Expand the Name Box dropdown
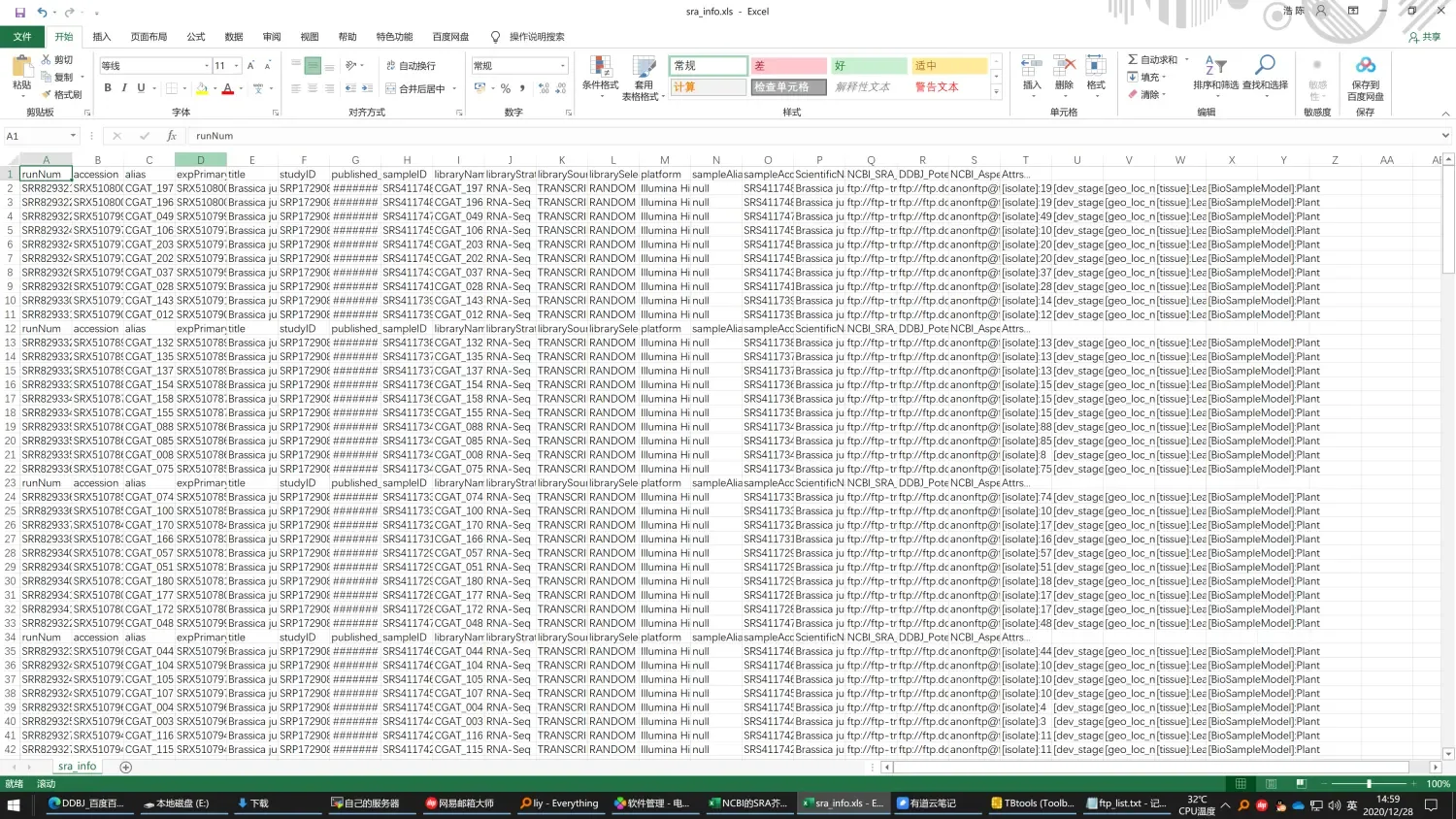Screen dimensions: 1456x819 pos(73,136)
